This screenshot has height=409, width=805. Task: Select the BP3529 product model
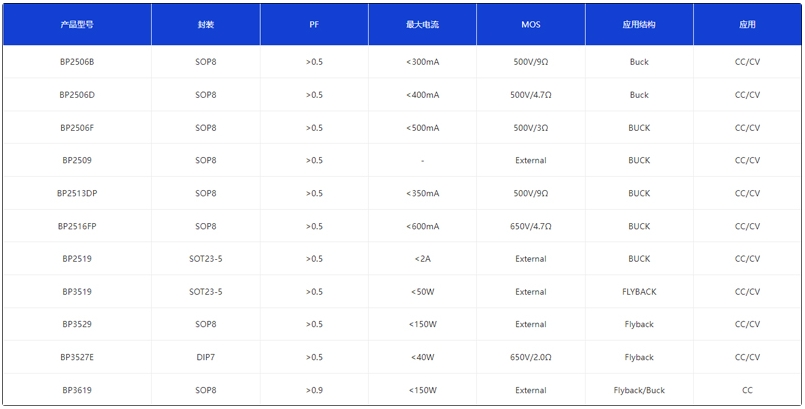click(77, 324)
